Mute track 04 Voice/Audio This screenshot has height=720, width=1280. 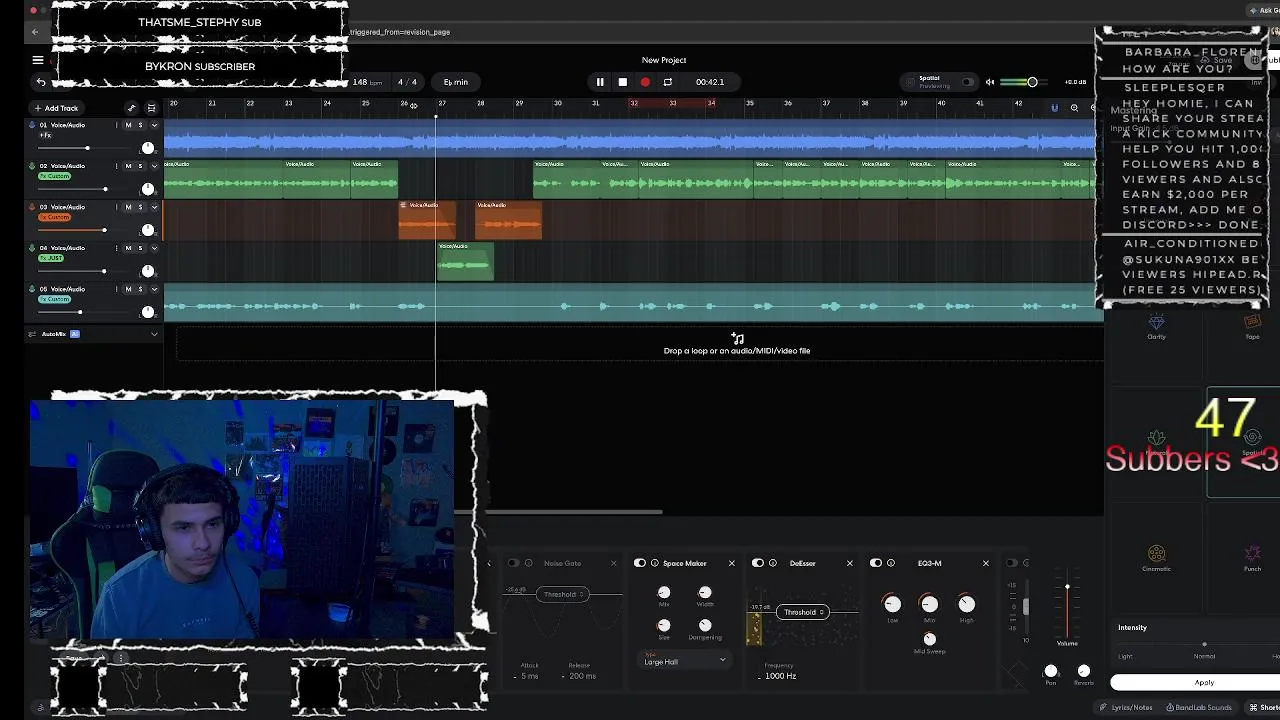coord(128,248)
